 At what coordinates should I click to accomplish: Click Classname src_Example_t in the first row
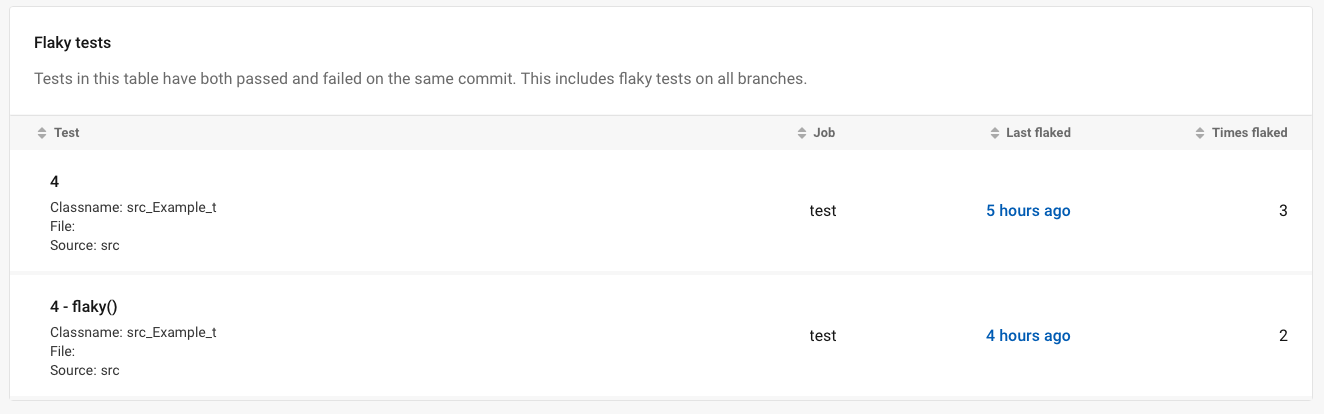133,208
